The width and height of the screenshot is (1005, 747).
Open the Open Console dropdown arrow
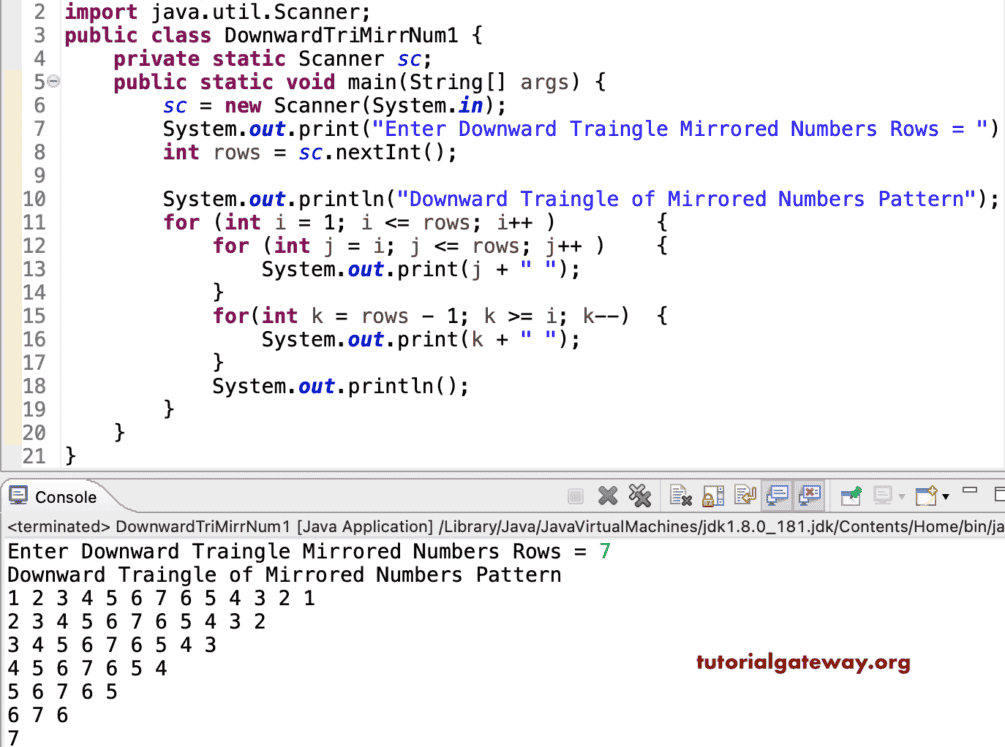point(945,497)
